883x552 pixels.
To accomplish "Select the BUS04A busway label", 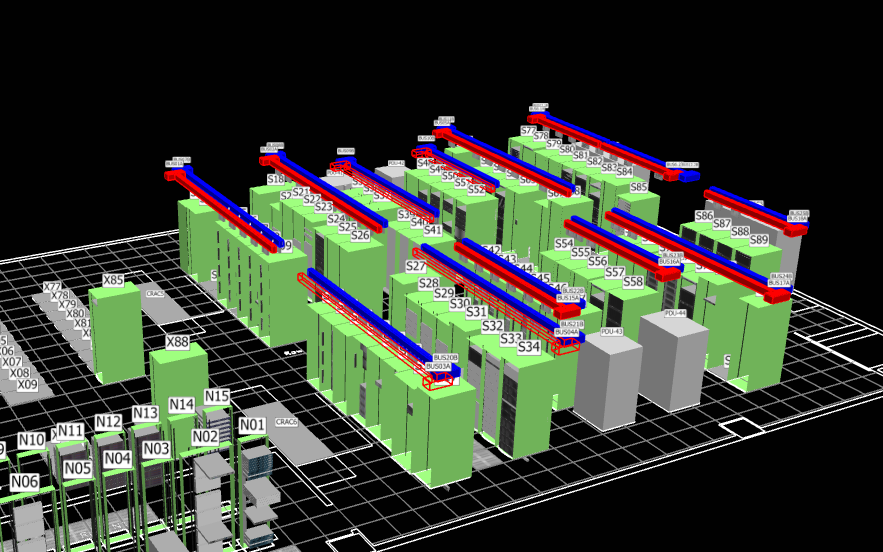I will coord(567,333).
